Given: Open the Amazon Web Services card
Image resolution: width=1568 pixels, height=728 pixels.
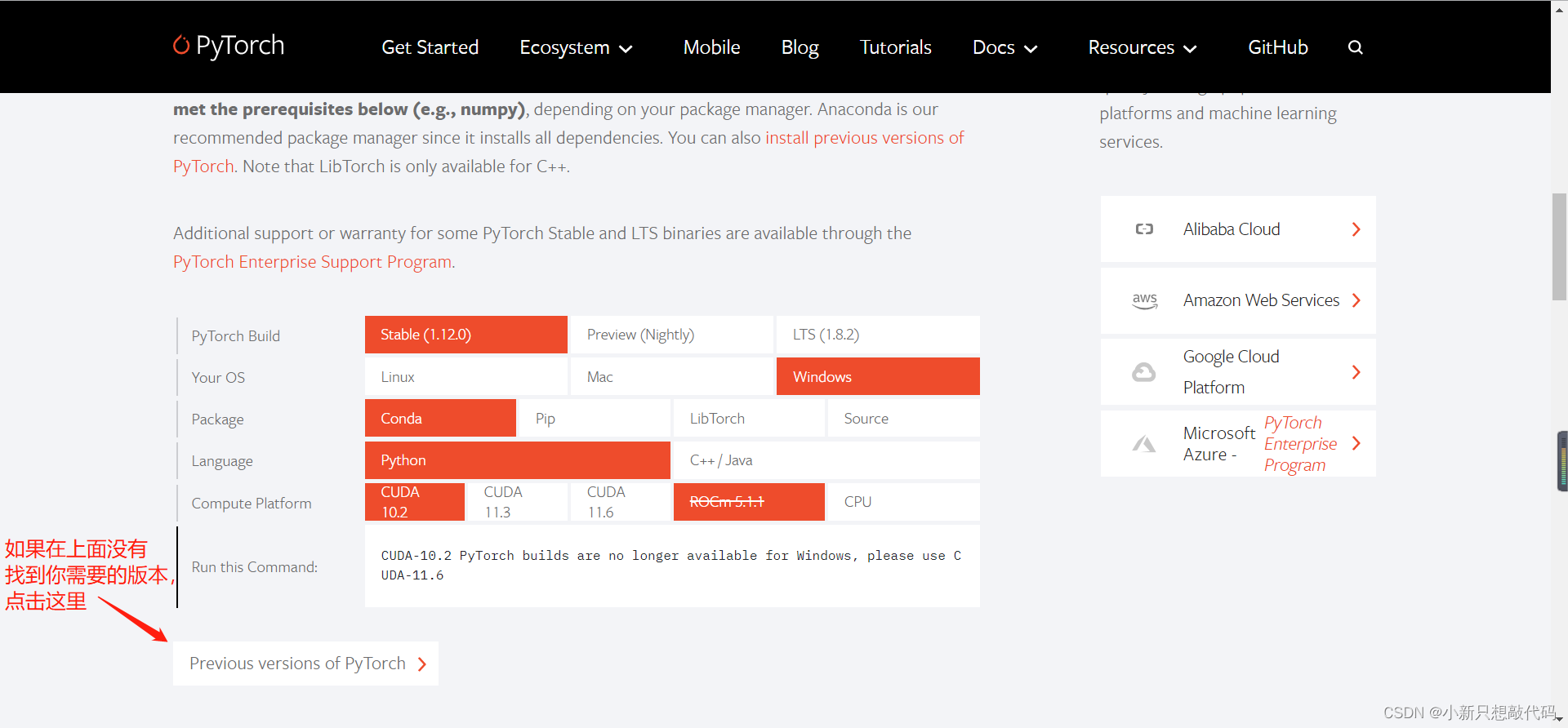Looking at the screenshot, I should click(x=1238, y=300).
